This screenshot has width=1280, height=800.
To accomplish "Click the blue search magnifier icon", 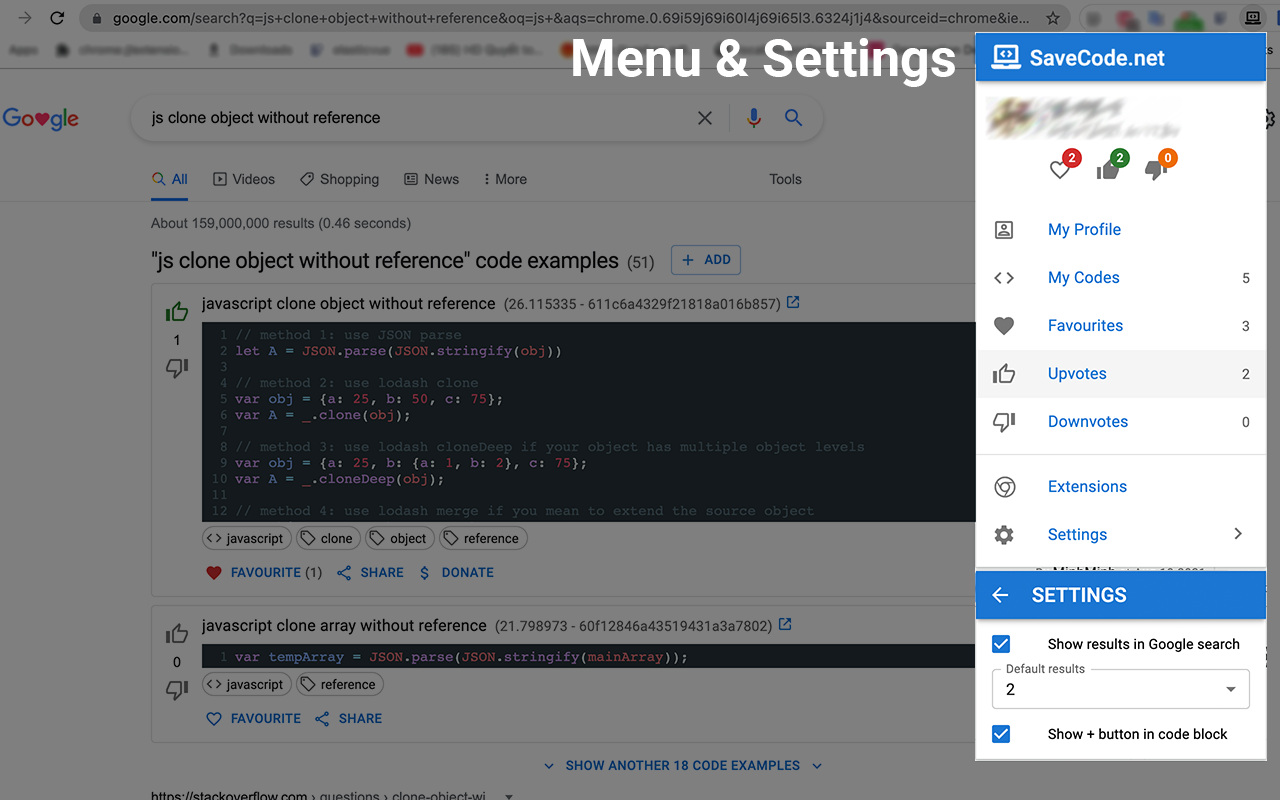I will point(794,118).
